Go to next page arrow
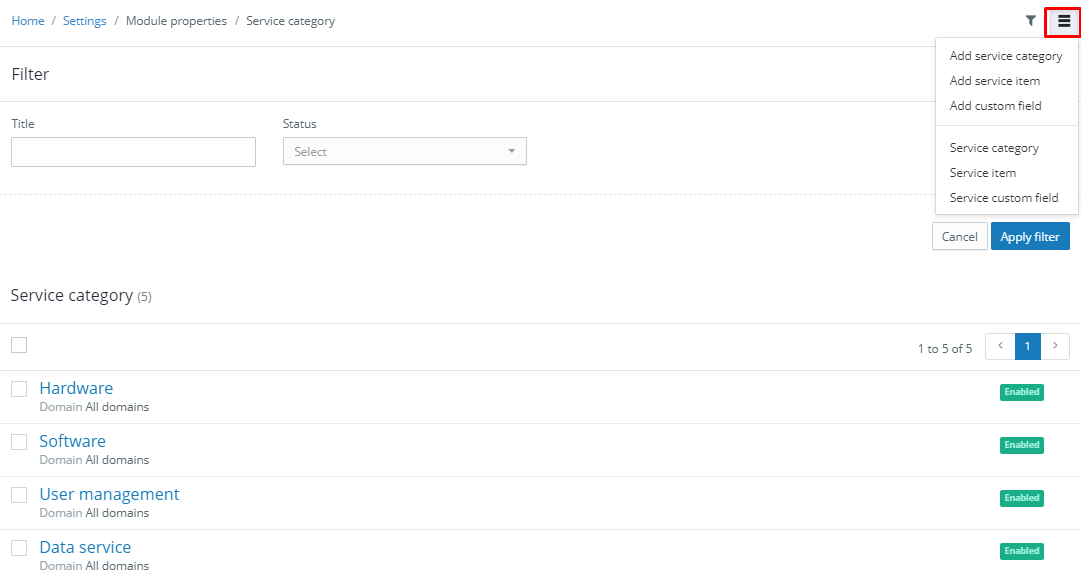 coord(1055,346)
